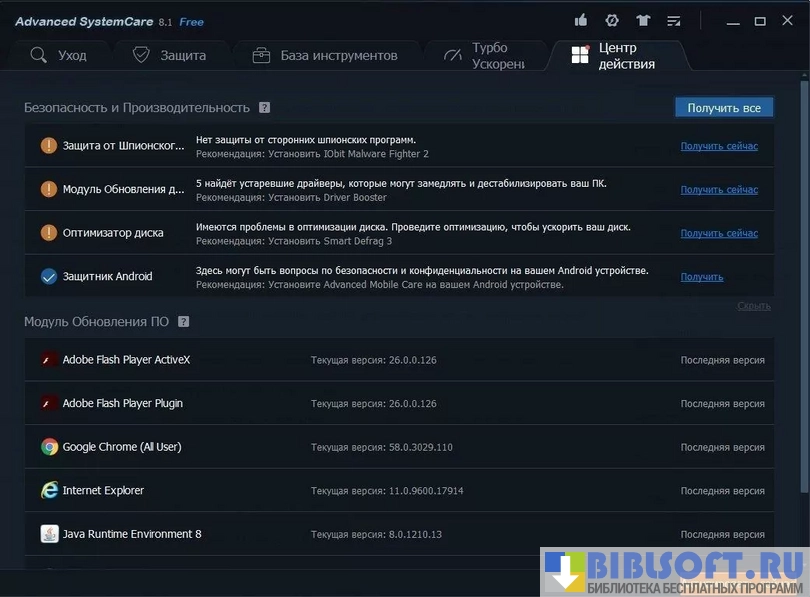Screen dimensions: 810x597
Task: Open the База инструментов tab
Action: (325, 56)
